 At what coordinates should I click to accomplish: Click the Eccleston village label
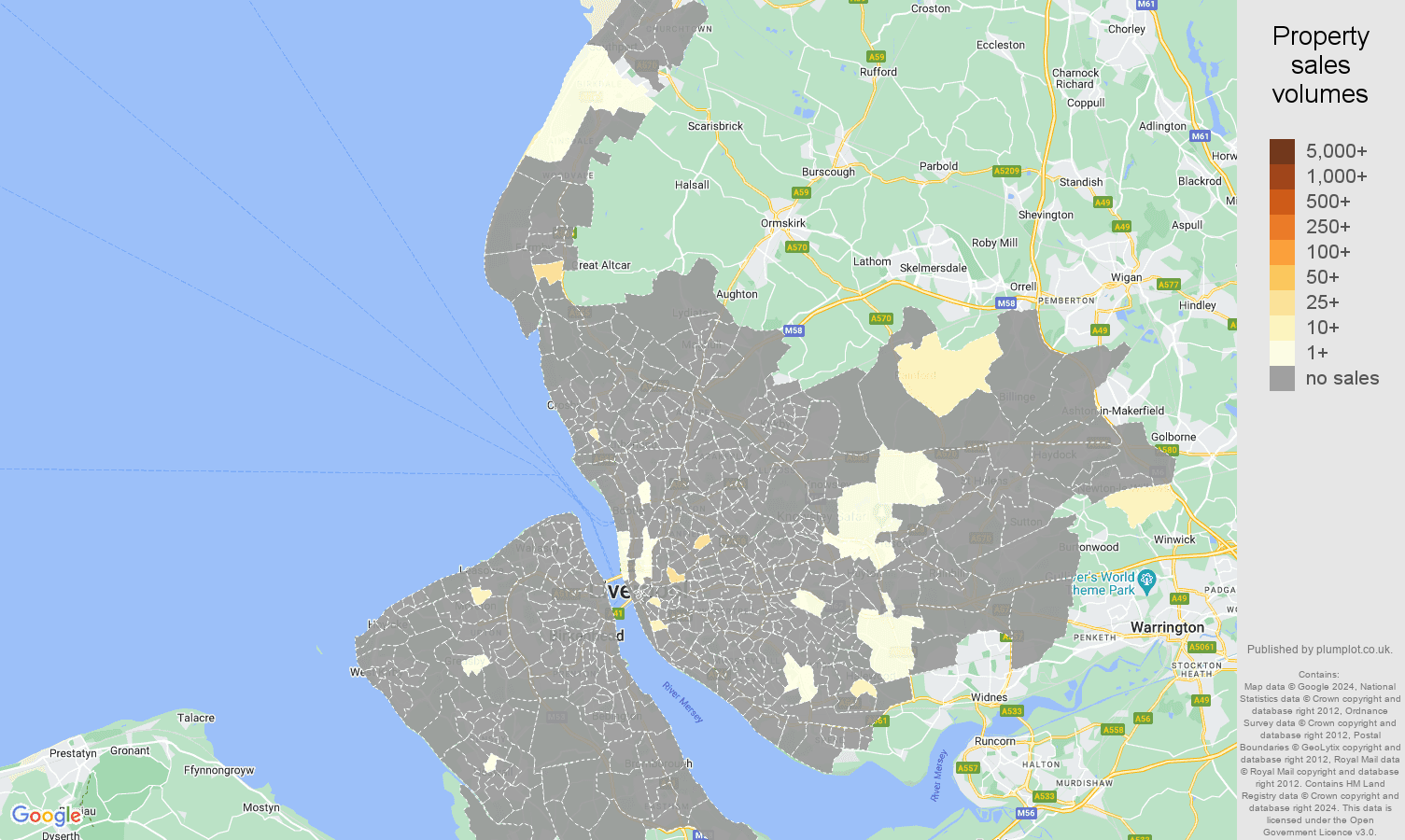click(1000, 45)
